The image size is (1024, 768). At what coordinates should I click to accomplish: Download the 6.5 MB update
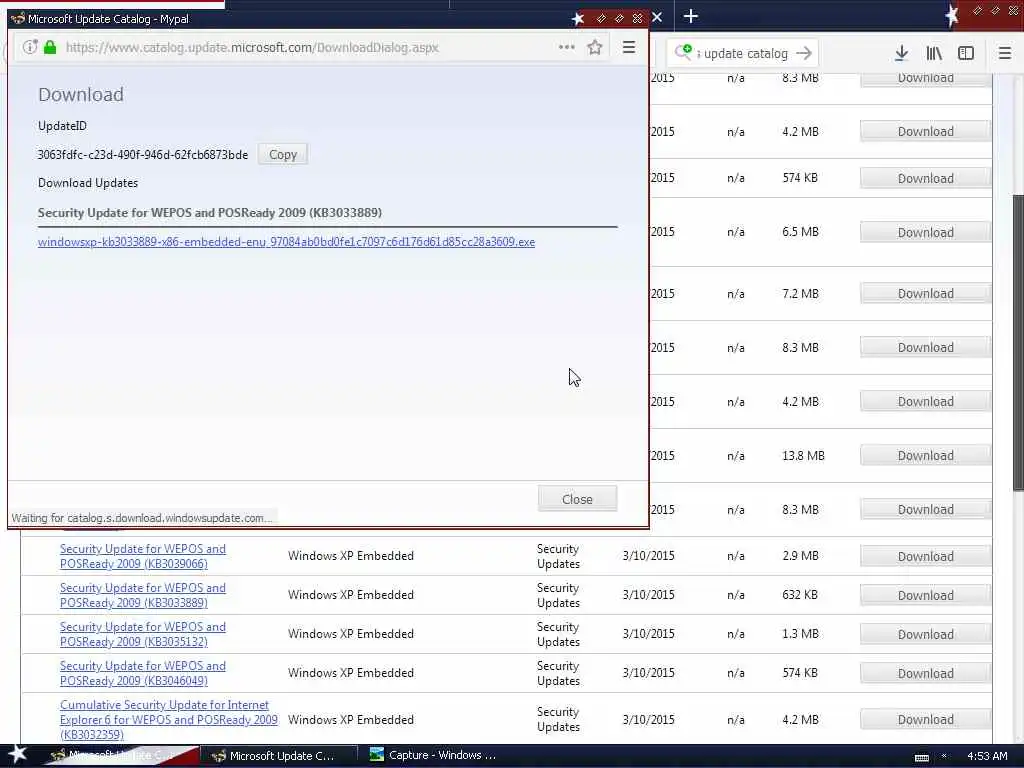coord(925,232)
